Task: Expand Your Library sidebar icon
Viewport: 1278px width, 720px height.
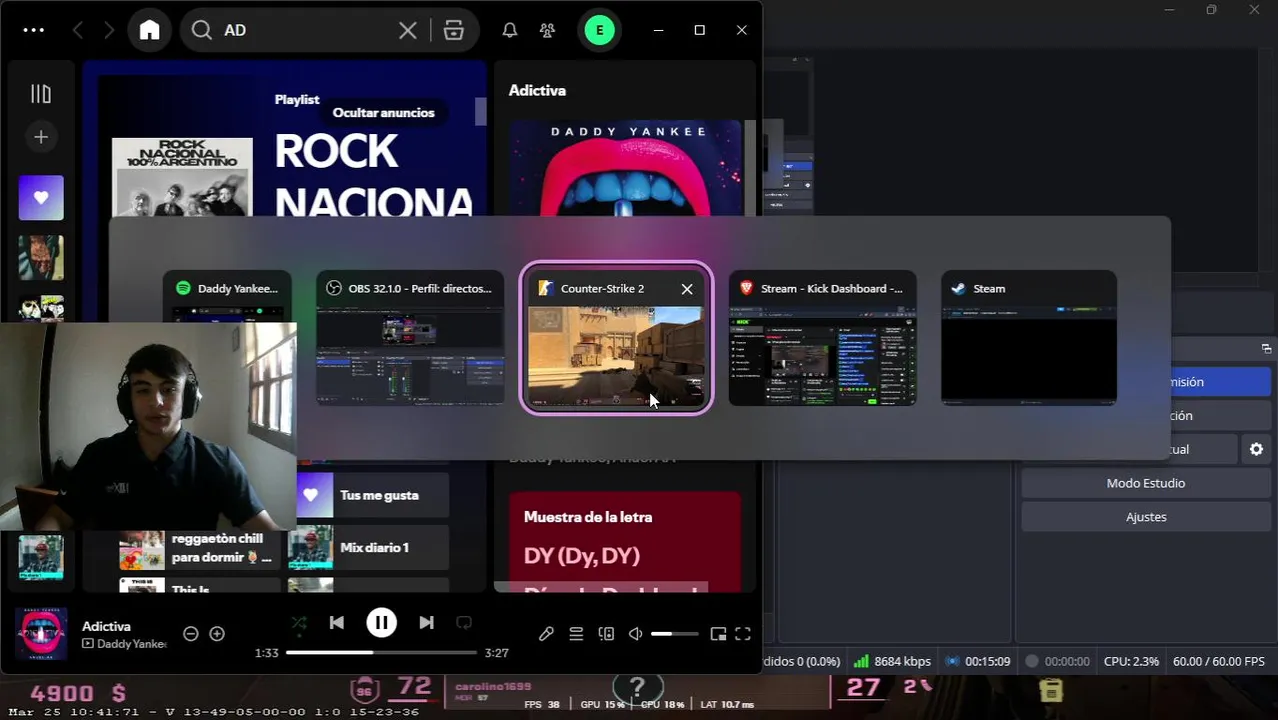Action: coord(41,94)
